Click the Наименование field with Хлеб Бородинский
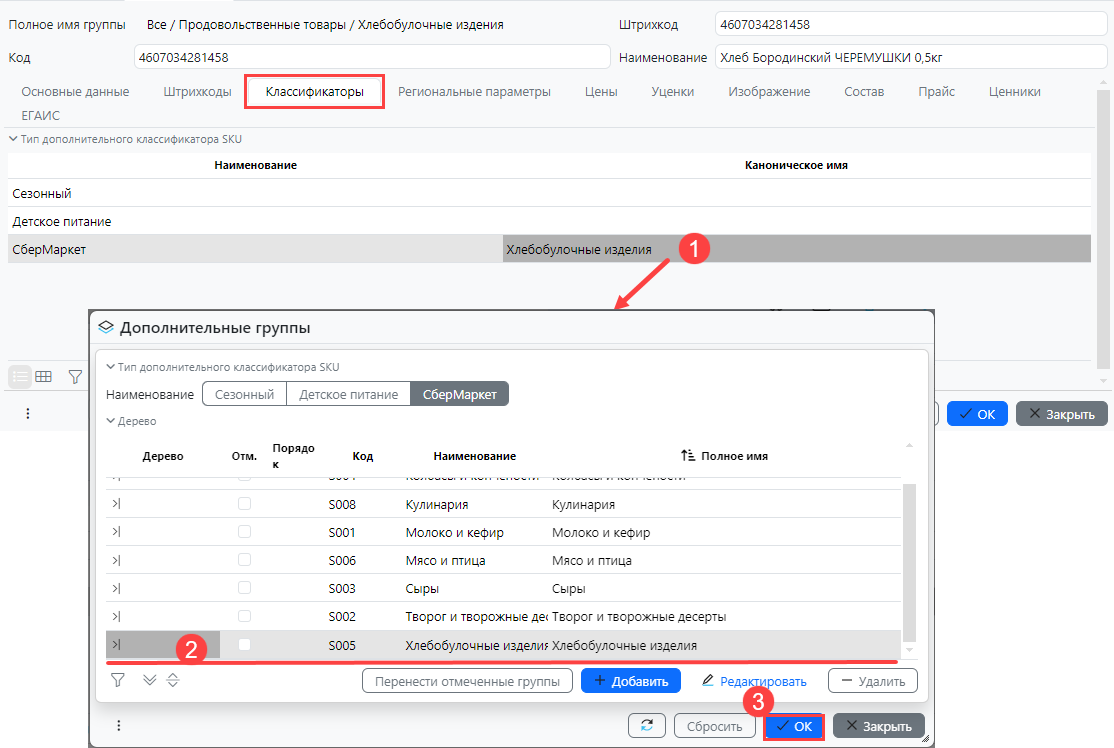 [x=909, y=58]
